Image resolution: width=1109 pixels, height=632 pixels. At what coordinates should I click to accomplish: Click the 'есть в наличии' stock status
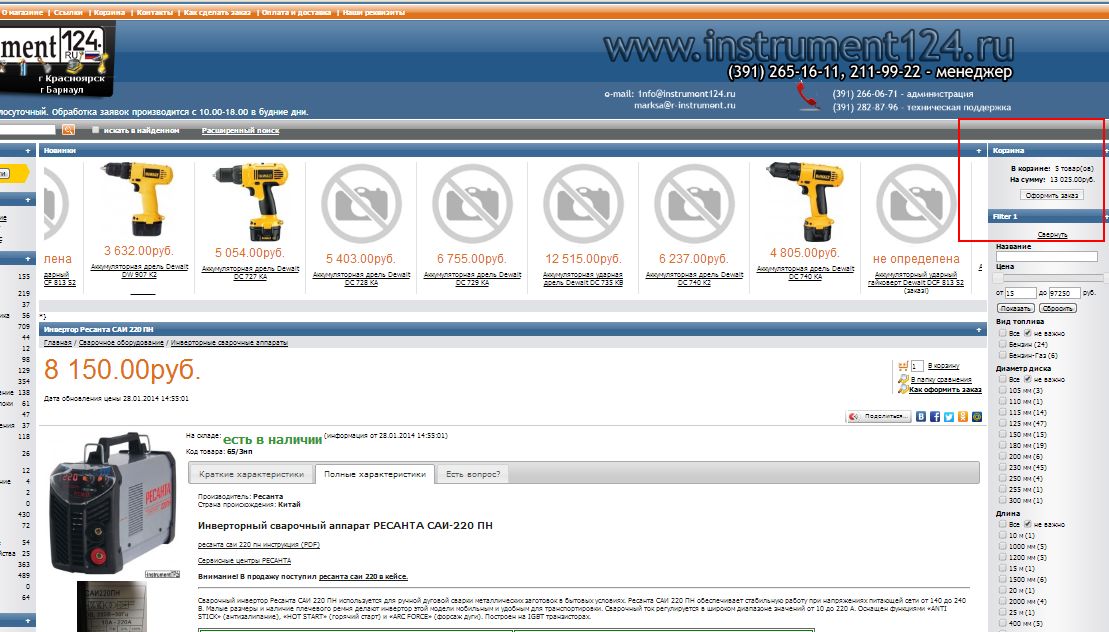click(x=272, y=440)
